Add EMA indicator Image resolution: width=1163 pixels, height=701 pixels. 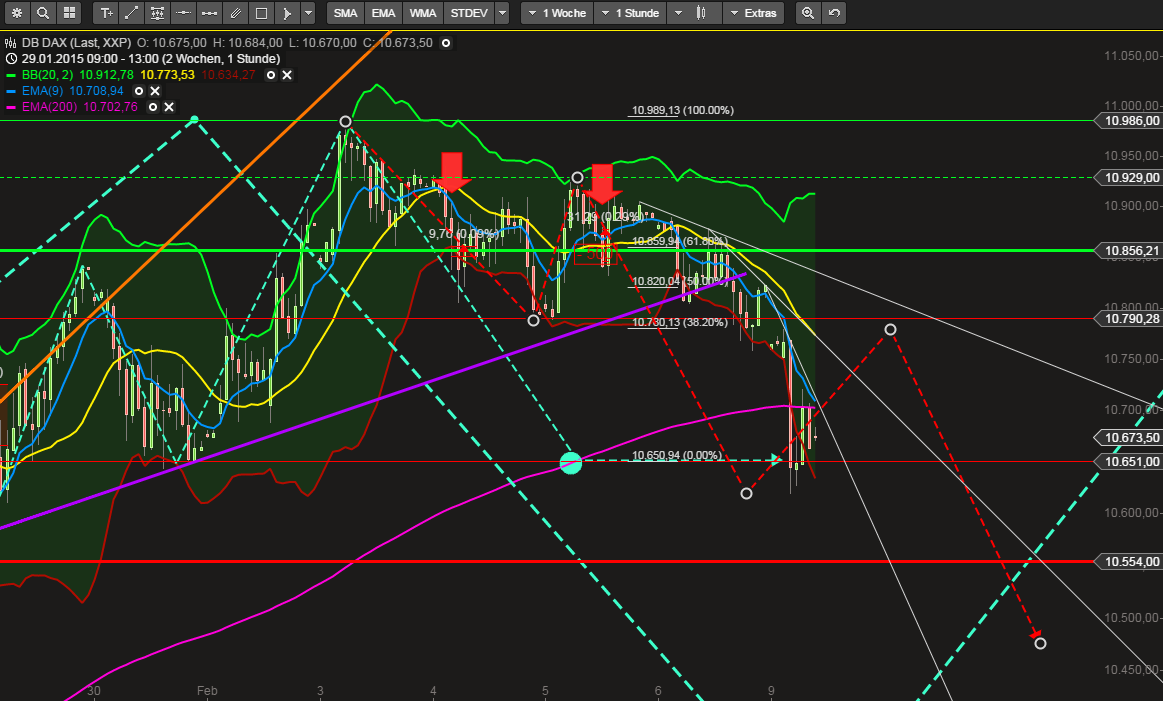[x=383, y=13]
